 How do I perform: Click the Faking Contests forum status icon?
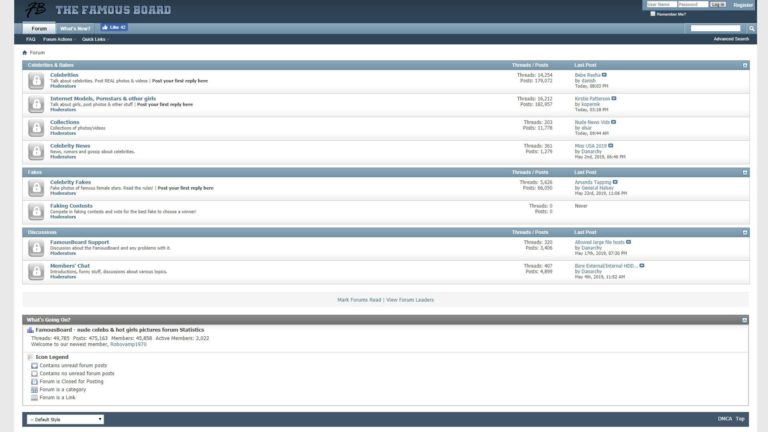tap(36, 210)
